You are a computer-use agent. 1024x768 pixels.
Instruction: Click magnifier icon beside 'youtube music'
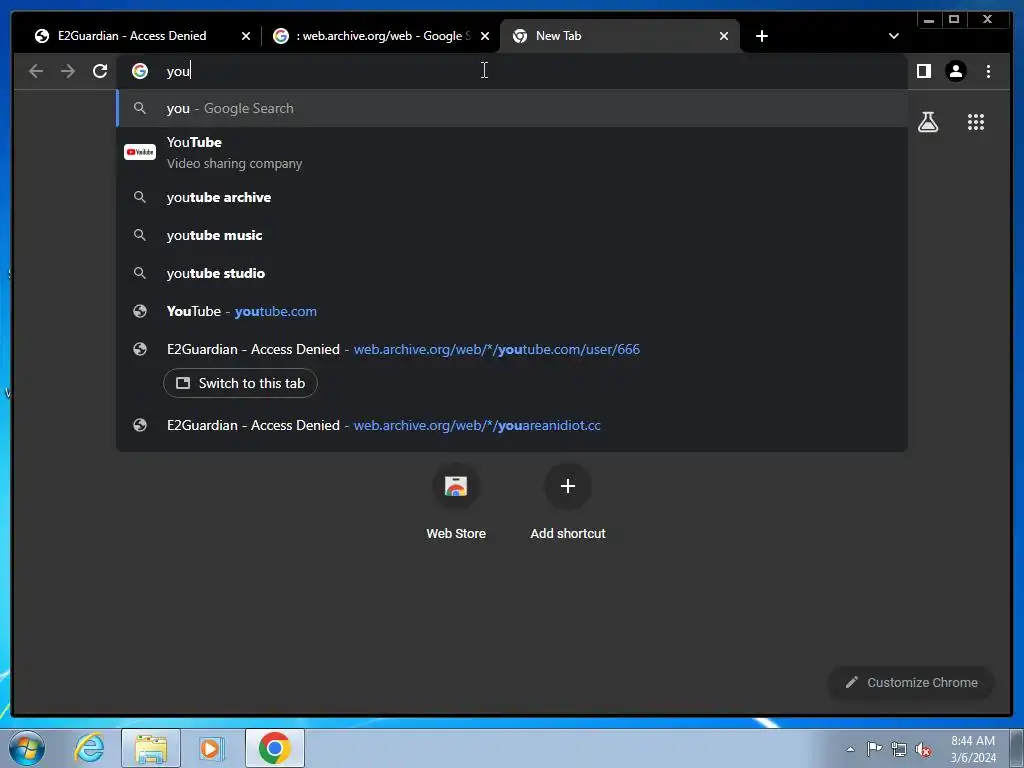140,235
